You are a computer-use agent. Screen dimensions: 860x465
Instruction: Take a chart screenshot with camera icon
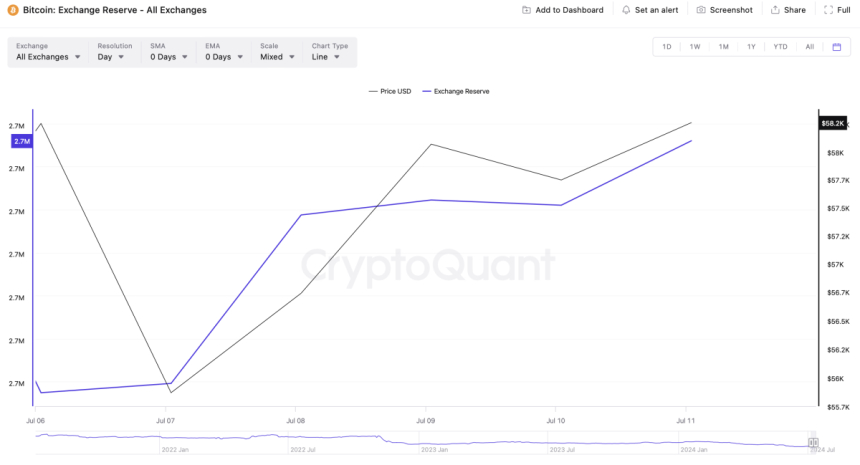tap(701, 10)
